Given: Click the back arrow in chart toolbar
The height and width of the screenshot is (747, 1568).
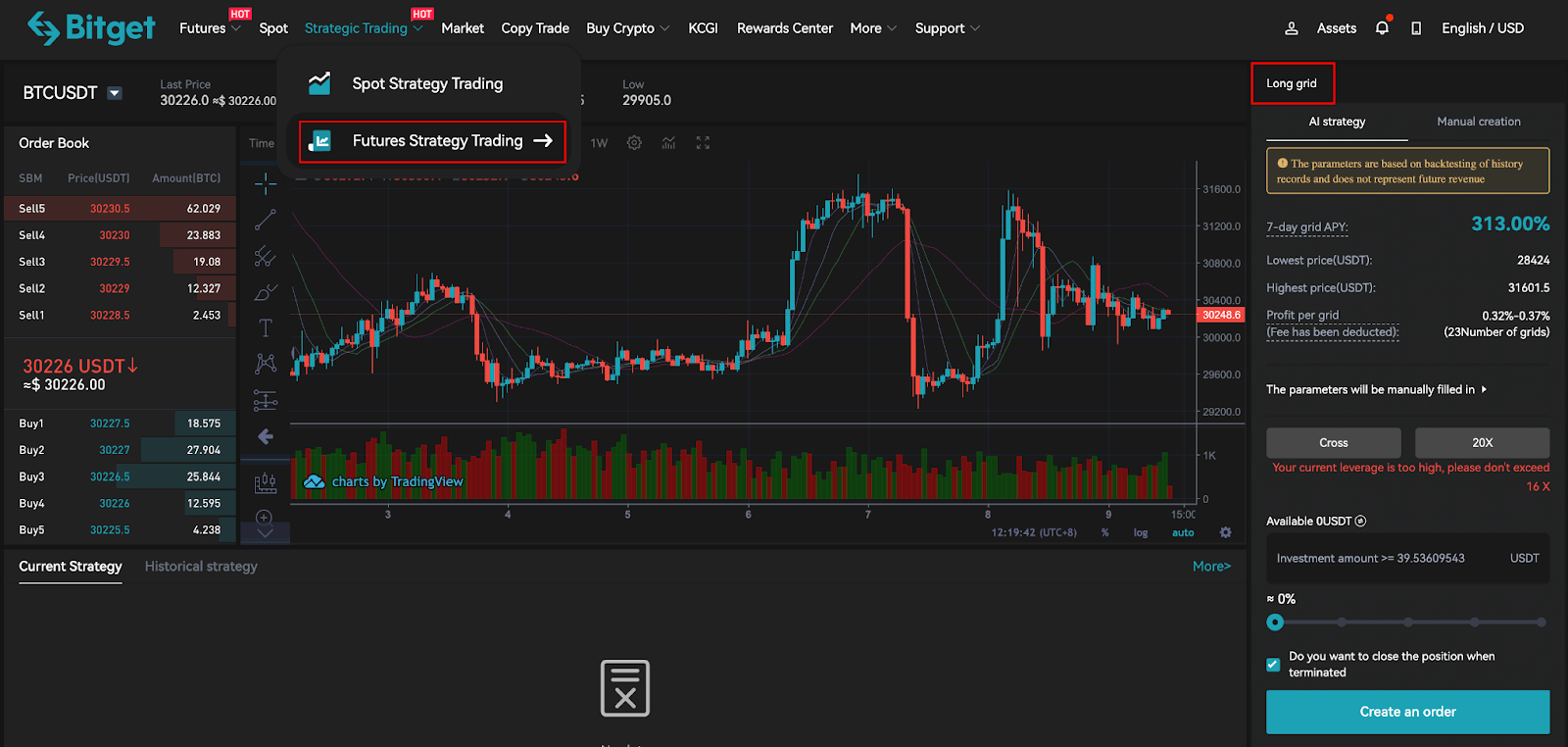Looking at the screenshot, I should click(266, 436).
